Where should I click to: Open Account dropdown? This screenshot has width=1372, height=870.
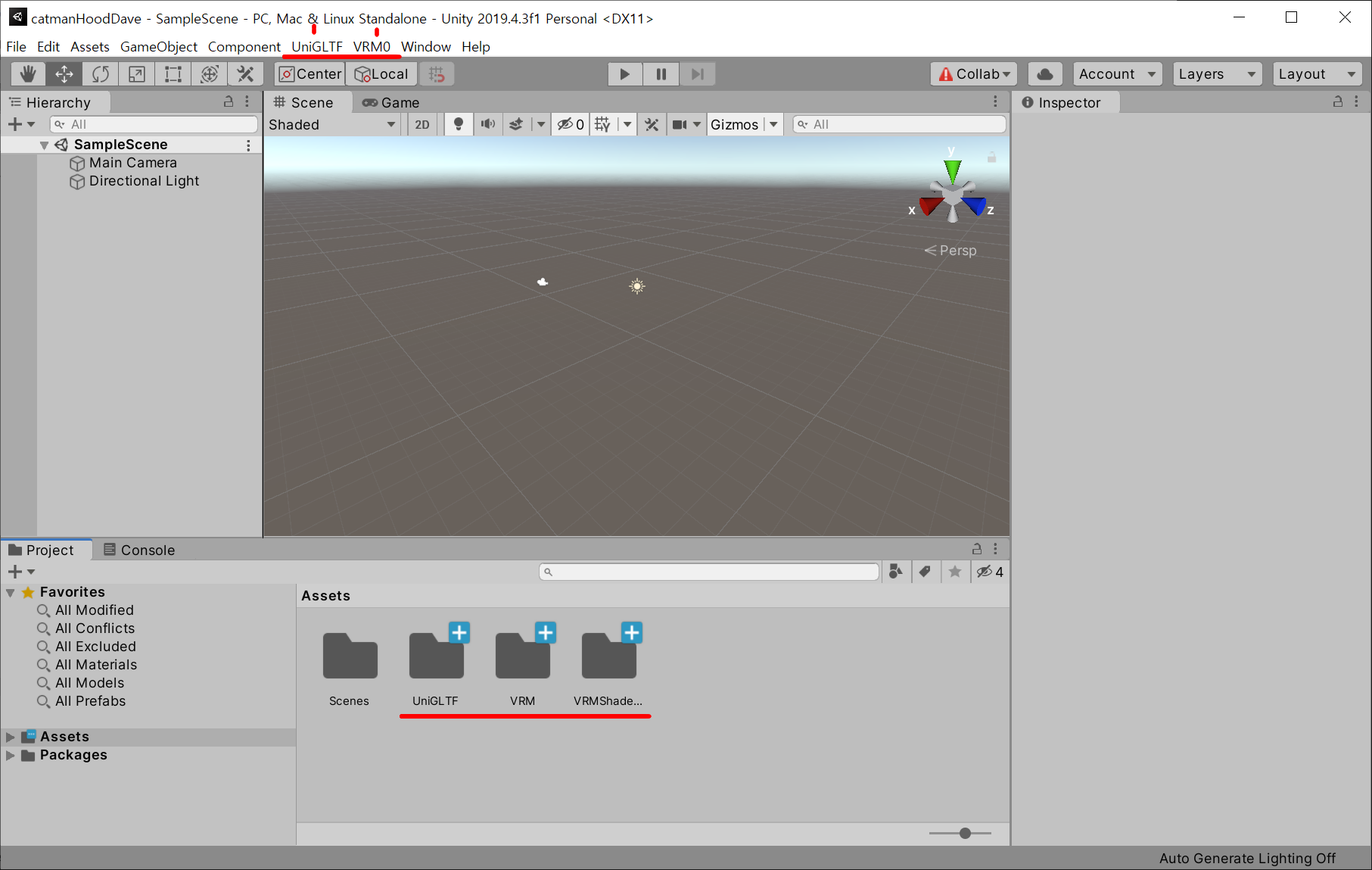click(1117, 74)
